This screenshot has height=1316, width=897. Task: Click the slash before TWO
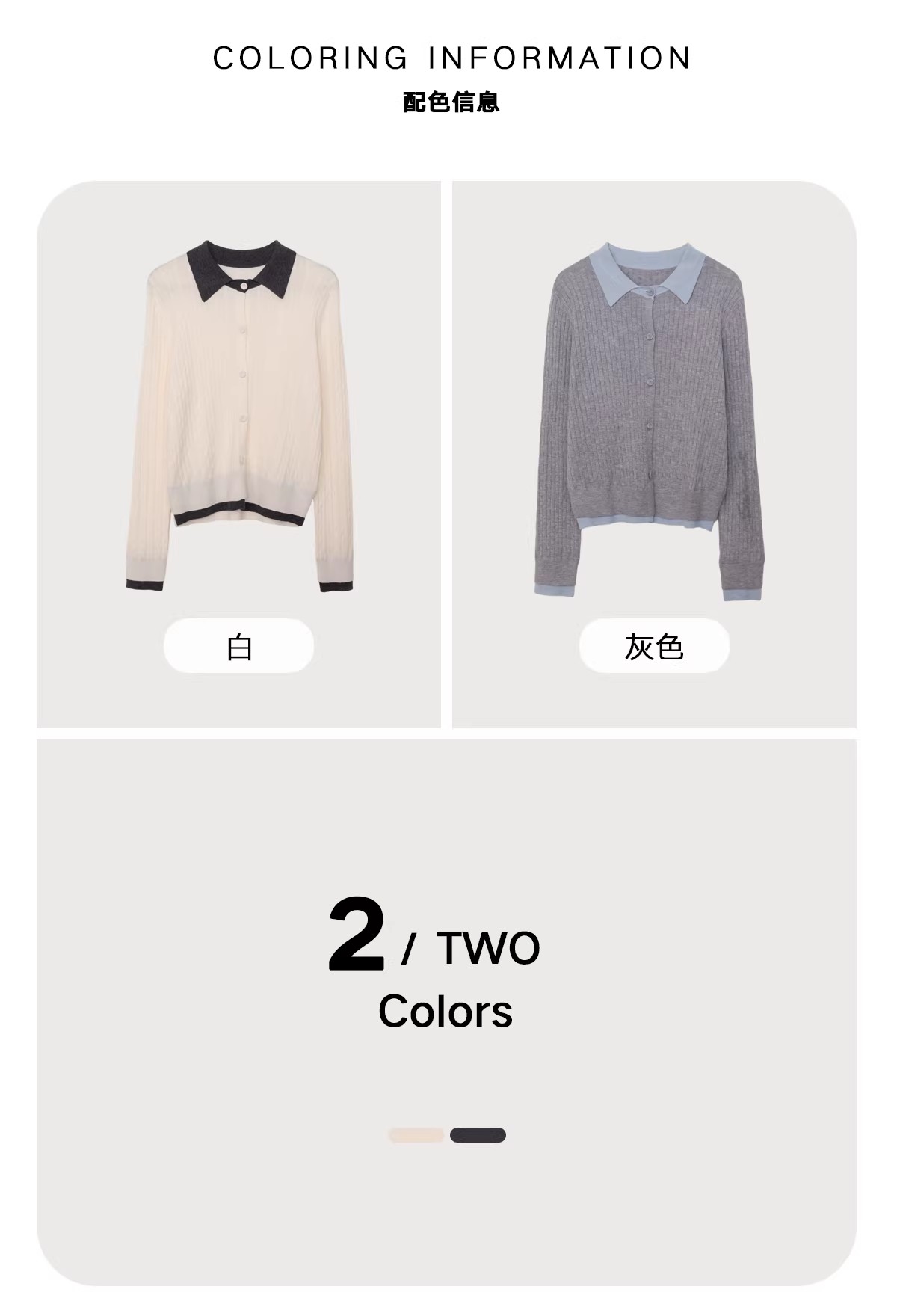click(408, 949)
